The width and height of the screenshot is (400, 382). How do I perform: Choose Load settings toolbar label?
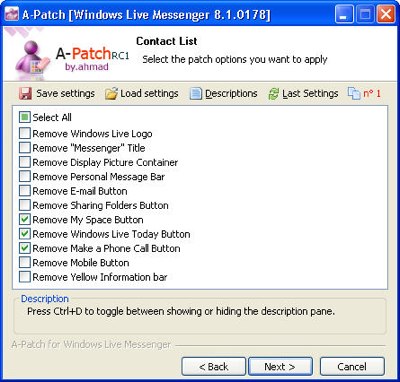point(149,94)
